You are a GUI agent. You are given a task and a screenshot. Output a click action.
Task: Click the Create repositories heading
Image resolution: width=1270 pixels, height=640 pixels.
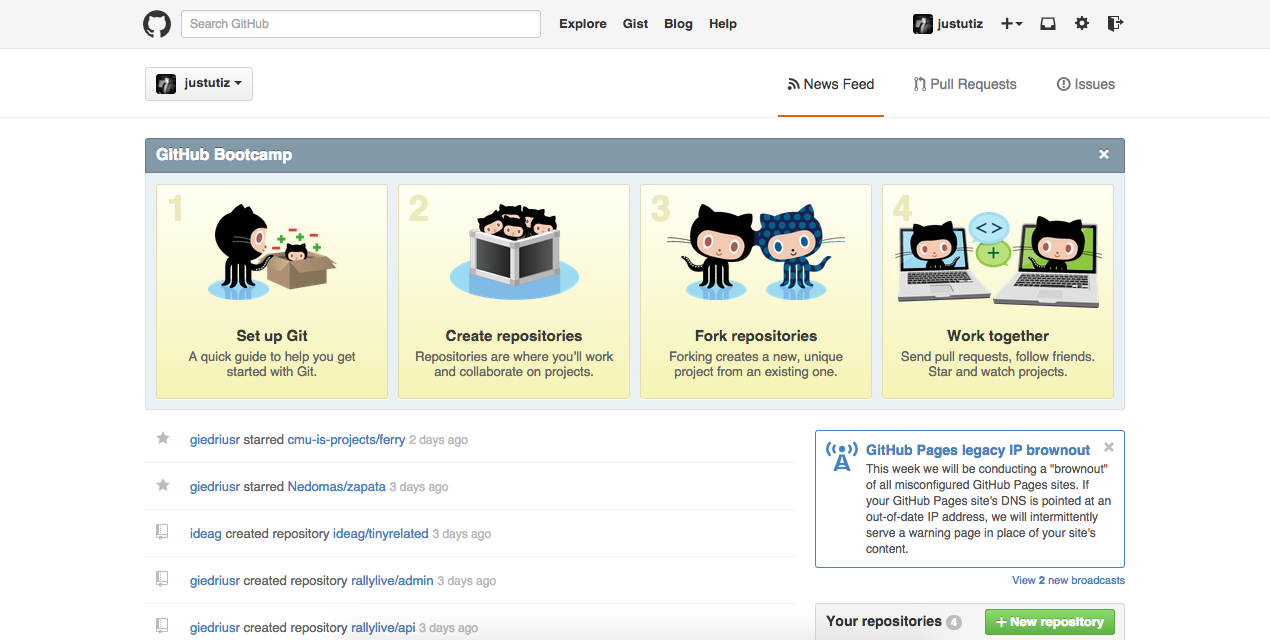pyautogui.click(x=514, y=336)
